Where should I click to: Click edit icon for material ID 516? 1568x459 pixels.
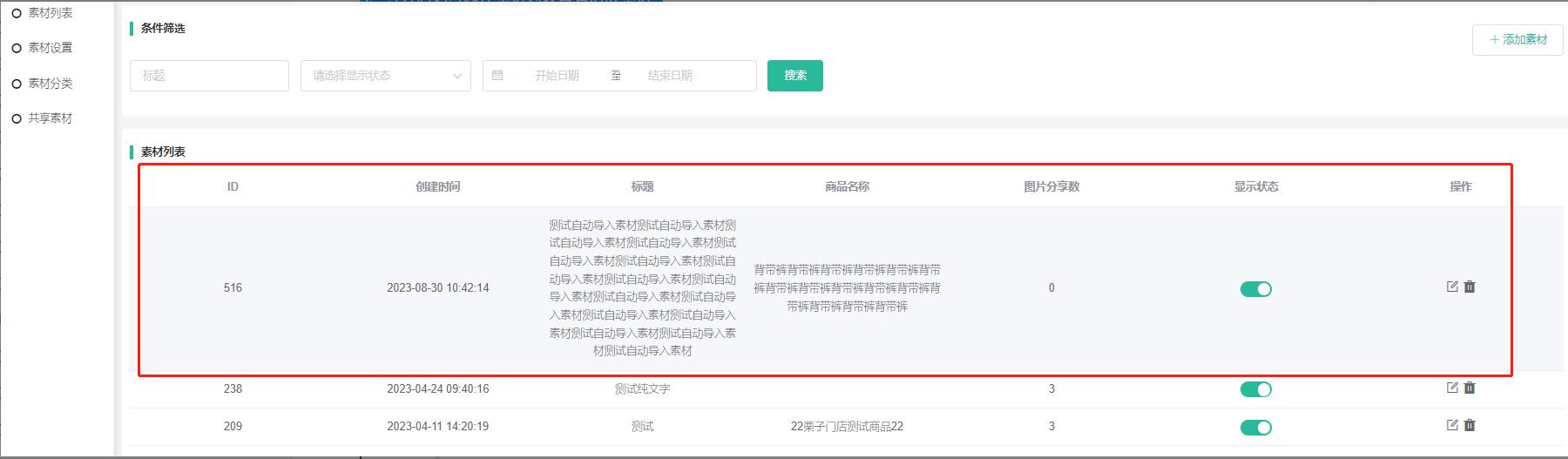pos(1452,287)
